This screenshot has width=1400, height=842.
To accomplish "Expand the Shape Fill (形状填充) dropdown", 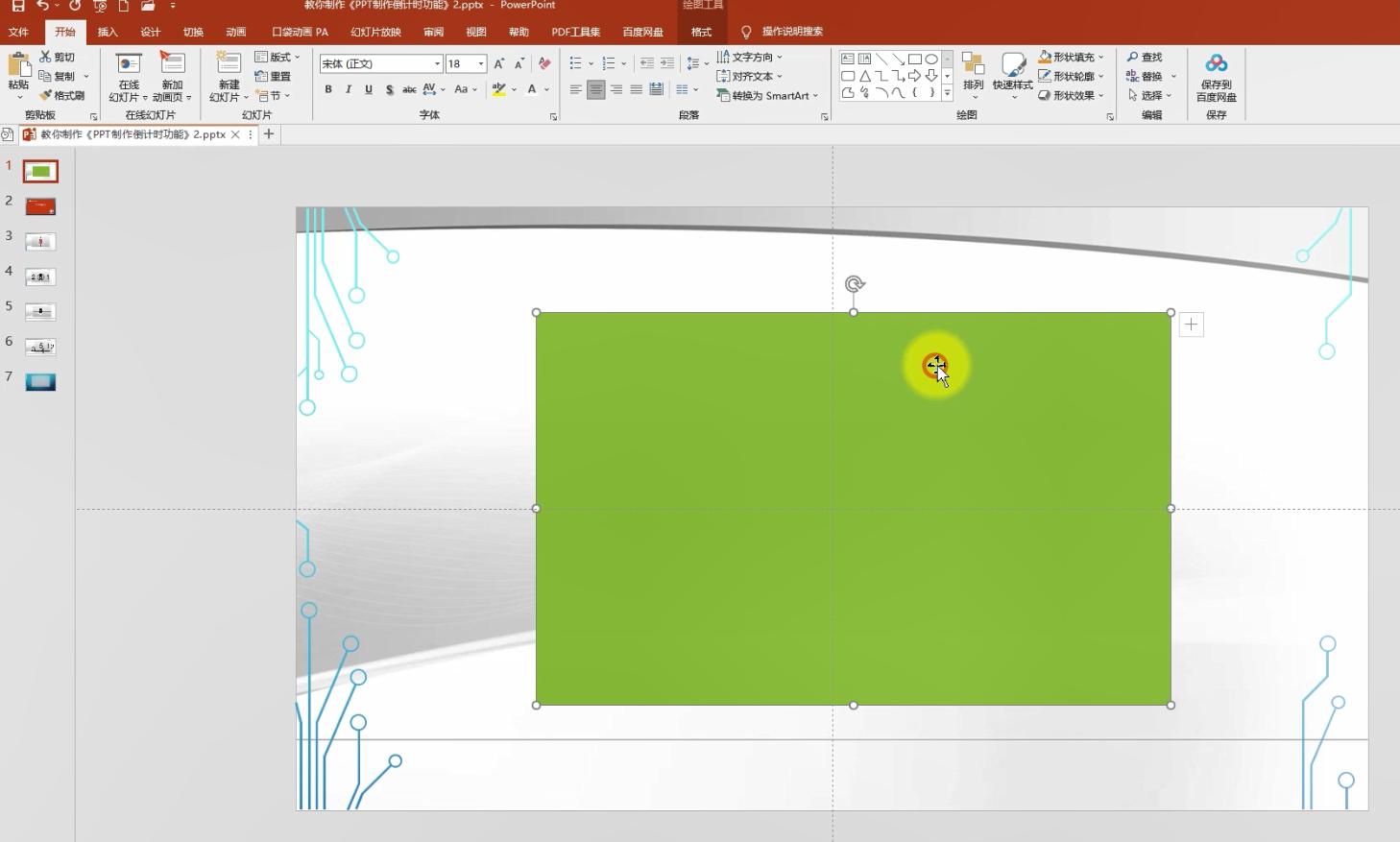I will point(1100,57).
